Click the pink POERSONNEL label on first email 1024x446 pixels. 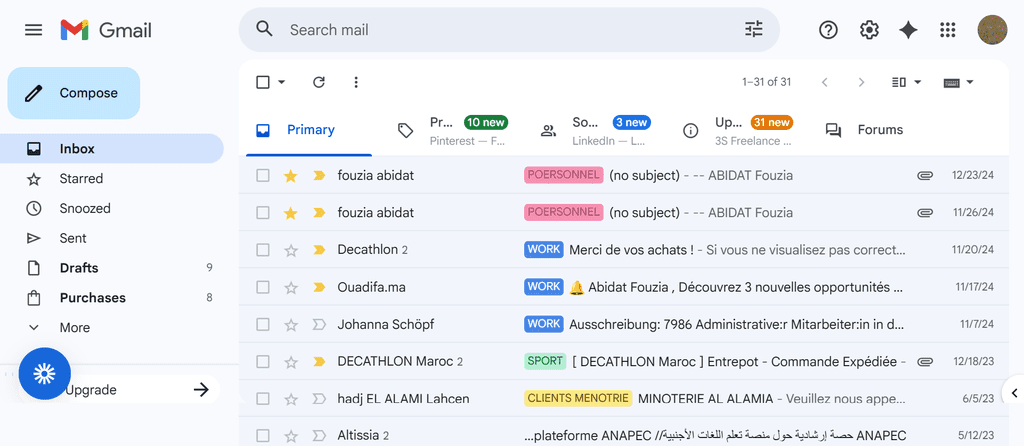563,175
